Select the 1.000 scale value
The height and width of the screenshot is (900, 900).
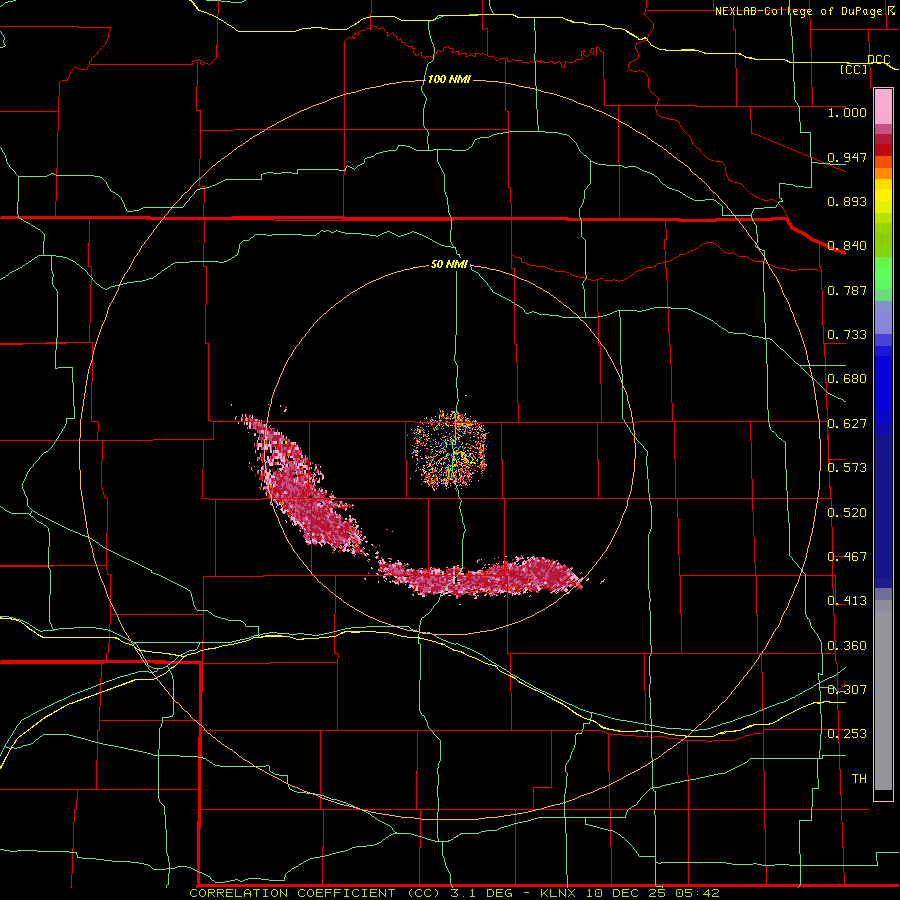[x=847, y=112]
